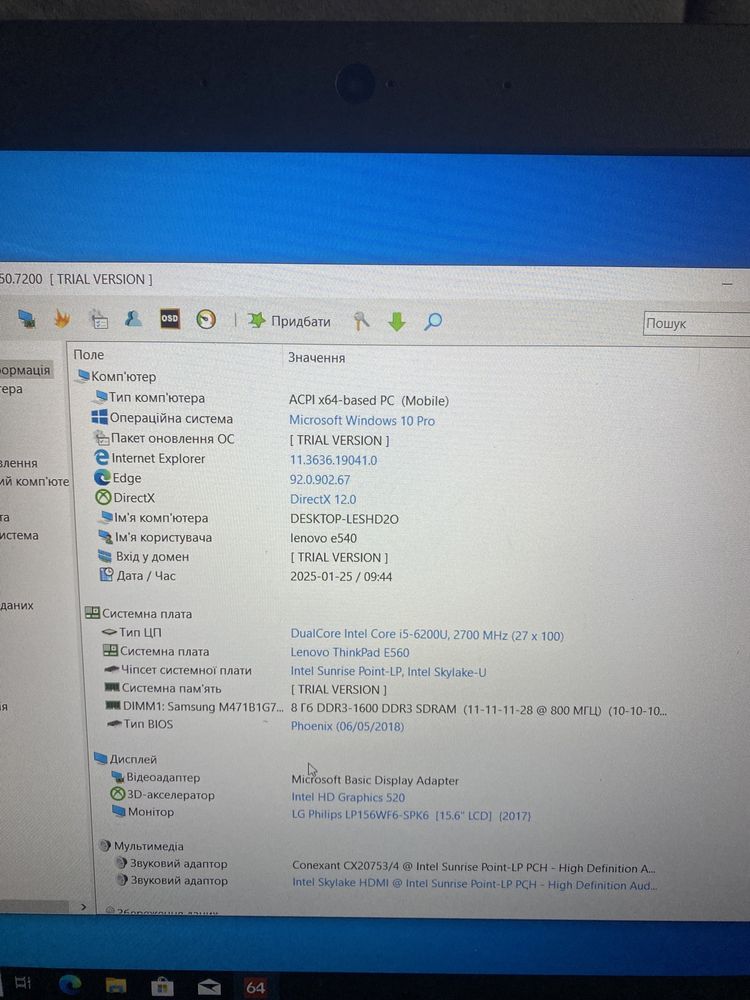The height and width of the screenshot is (1000, 750).
Task: Select the Мультимедиа group header
Action: (x=142, y=846)
